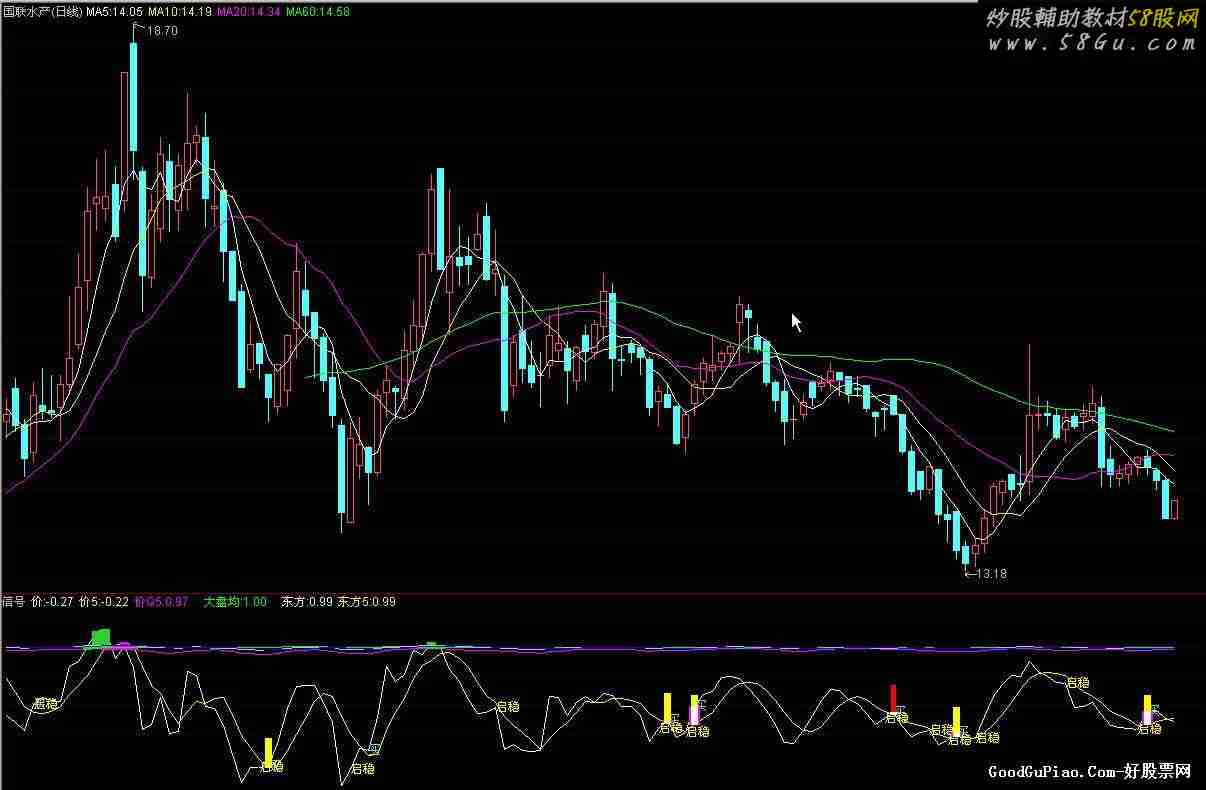Click the 国联水产(日线) chart title
The image size is (1206, 790).
[42, 11]
